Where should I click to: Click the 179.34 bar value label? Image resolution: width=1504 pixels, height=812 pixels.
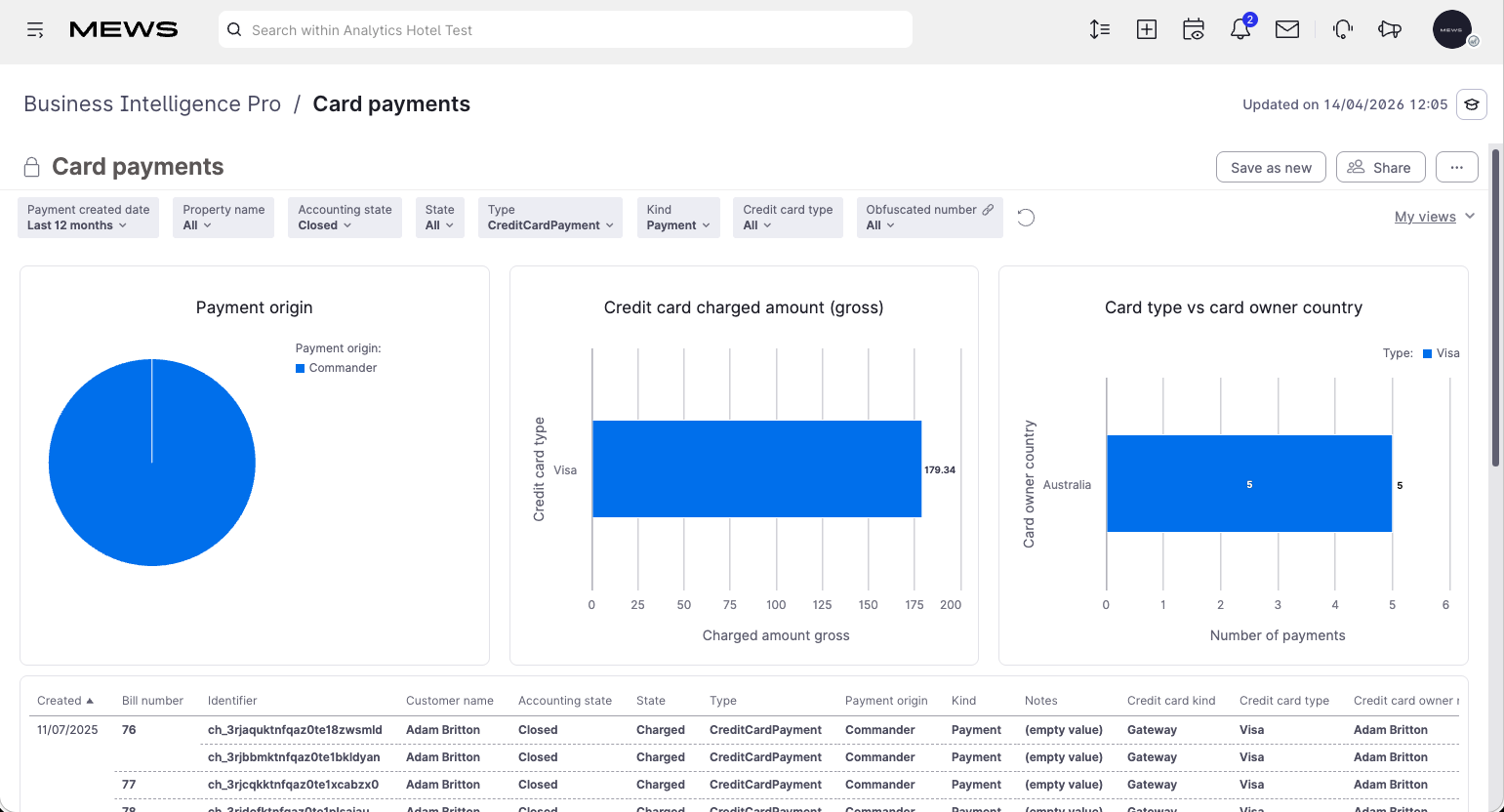pos(940,470)
